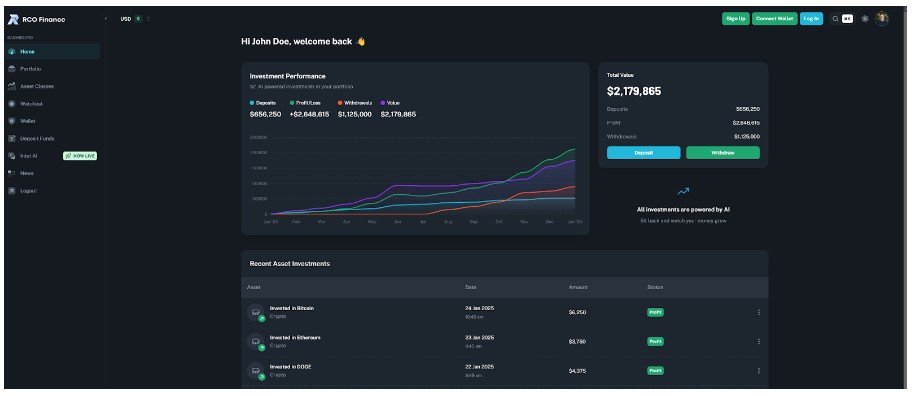
Task: Click the Logout icon in the sidebar
Action: [12, 190]
